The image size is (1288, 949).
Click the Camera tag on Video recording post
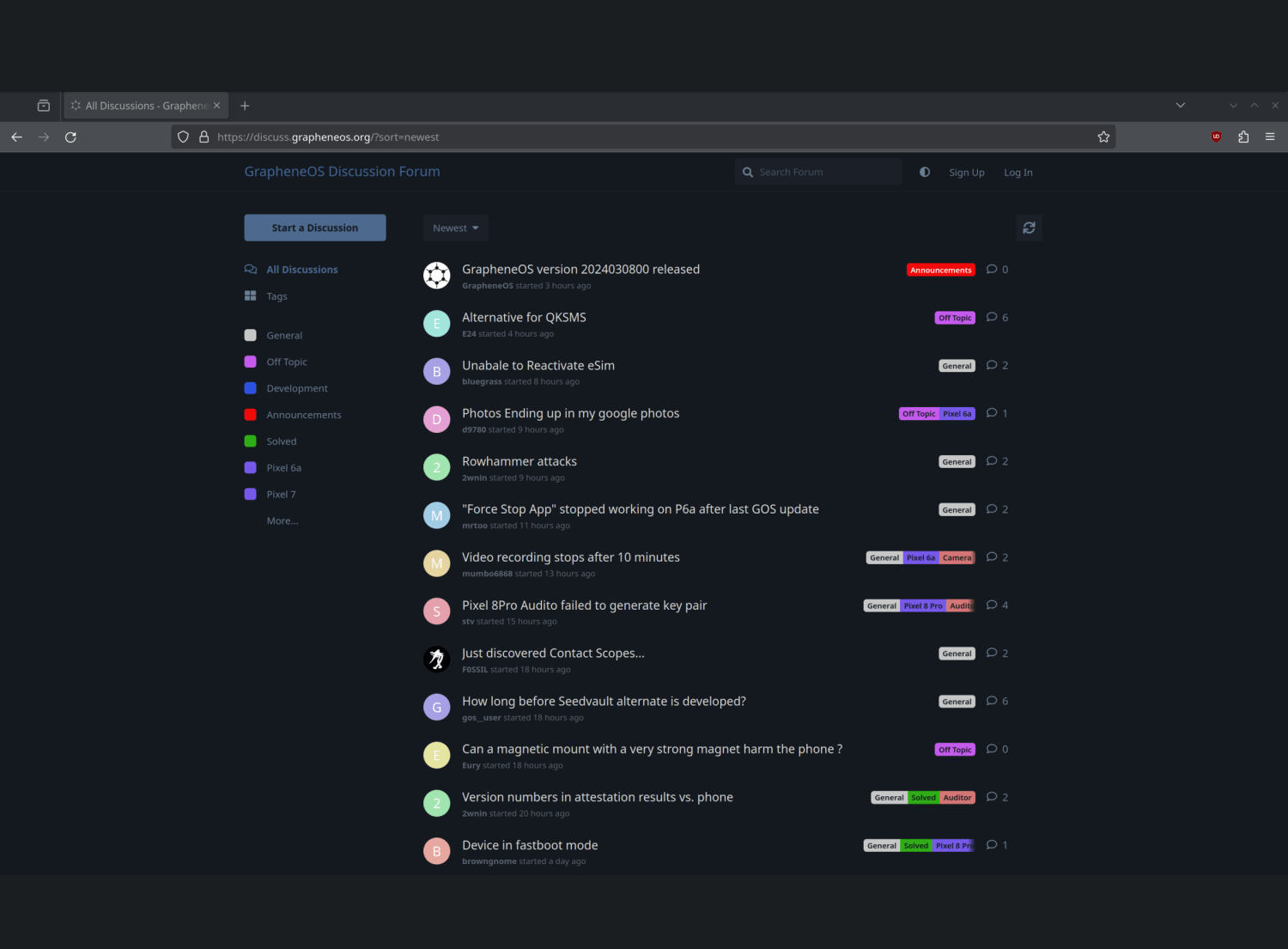pyautogui.click(x=957, y=557)
